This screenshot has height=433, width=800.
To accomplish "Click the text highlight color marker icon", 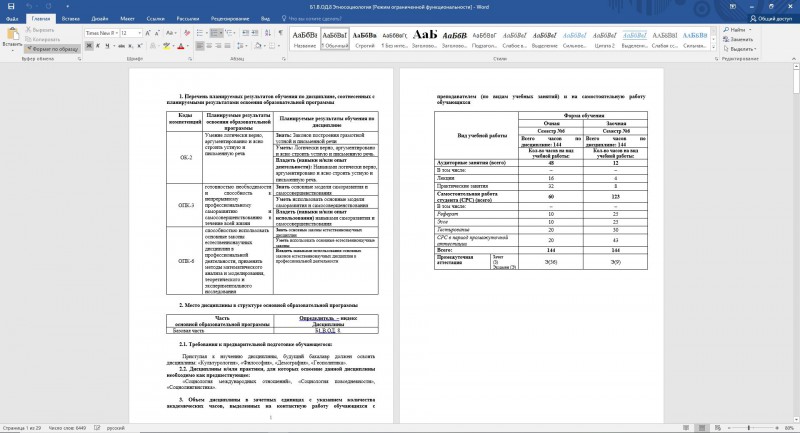I will coord(166,46).
